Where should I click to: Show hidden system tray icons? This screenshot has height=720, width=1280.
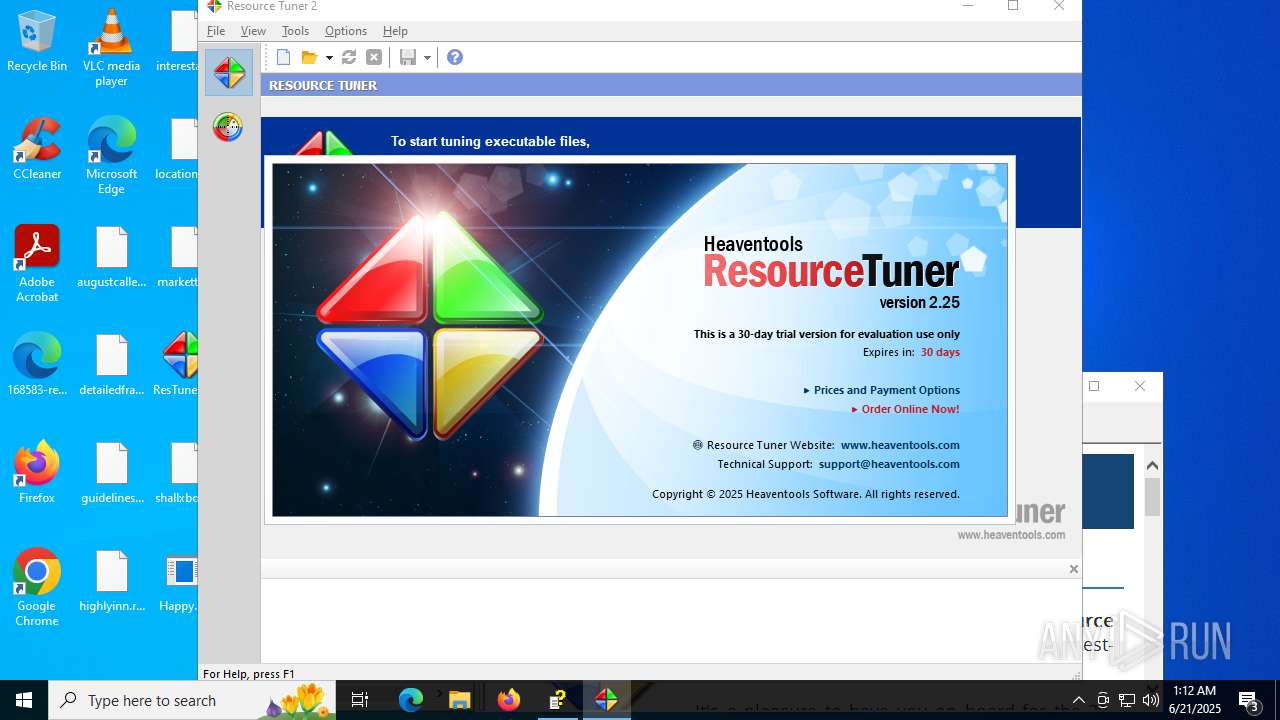[x=1078, y=700]
